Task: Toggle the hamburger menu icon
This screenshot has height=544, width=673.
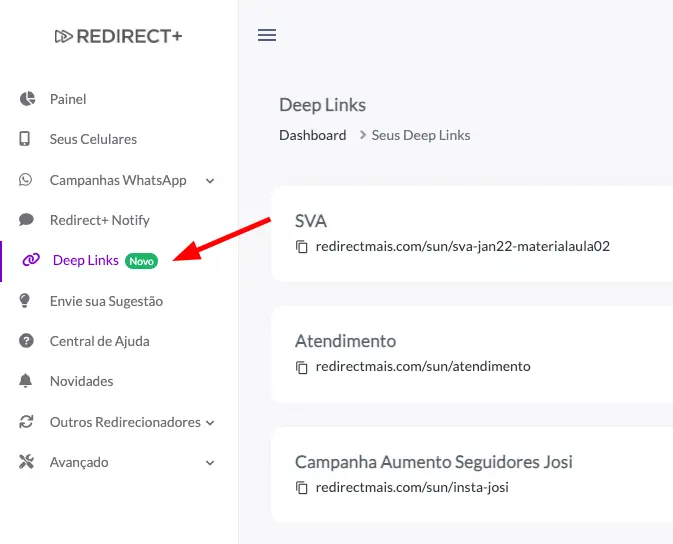Action: [267, 35]
